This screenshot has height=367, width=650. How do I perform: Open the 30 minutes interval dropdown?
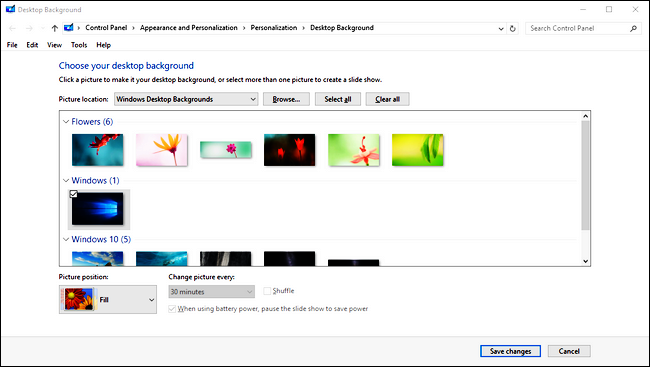coord(211,292)
